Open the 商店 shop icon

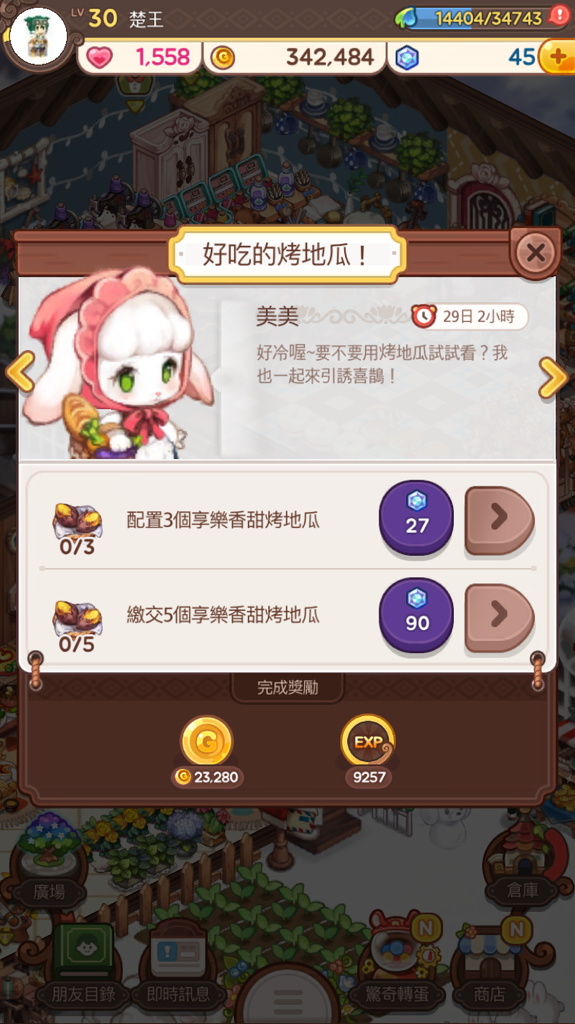[x=490, y=967]
